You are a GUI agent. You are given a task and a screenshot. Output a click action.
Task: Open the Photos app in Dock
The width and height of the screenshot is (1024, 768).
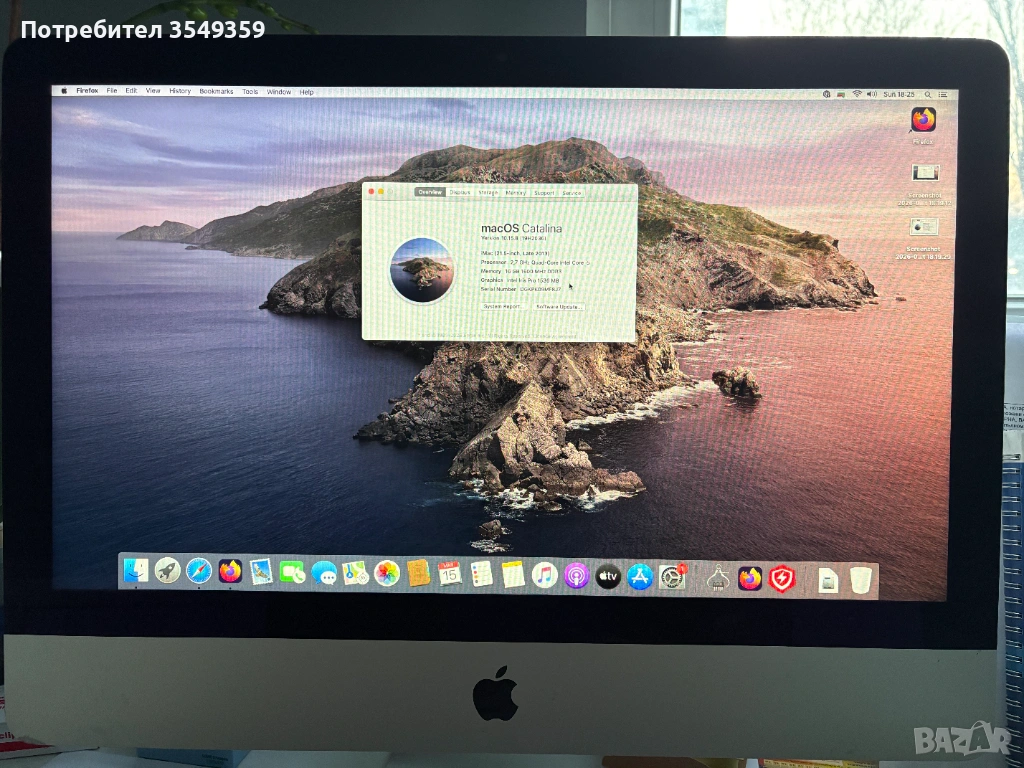pos(387,573)
